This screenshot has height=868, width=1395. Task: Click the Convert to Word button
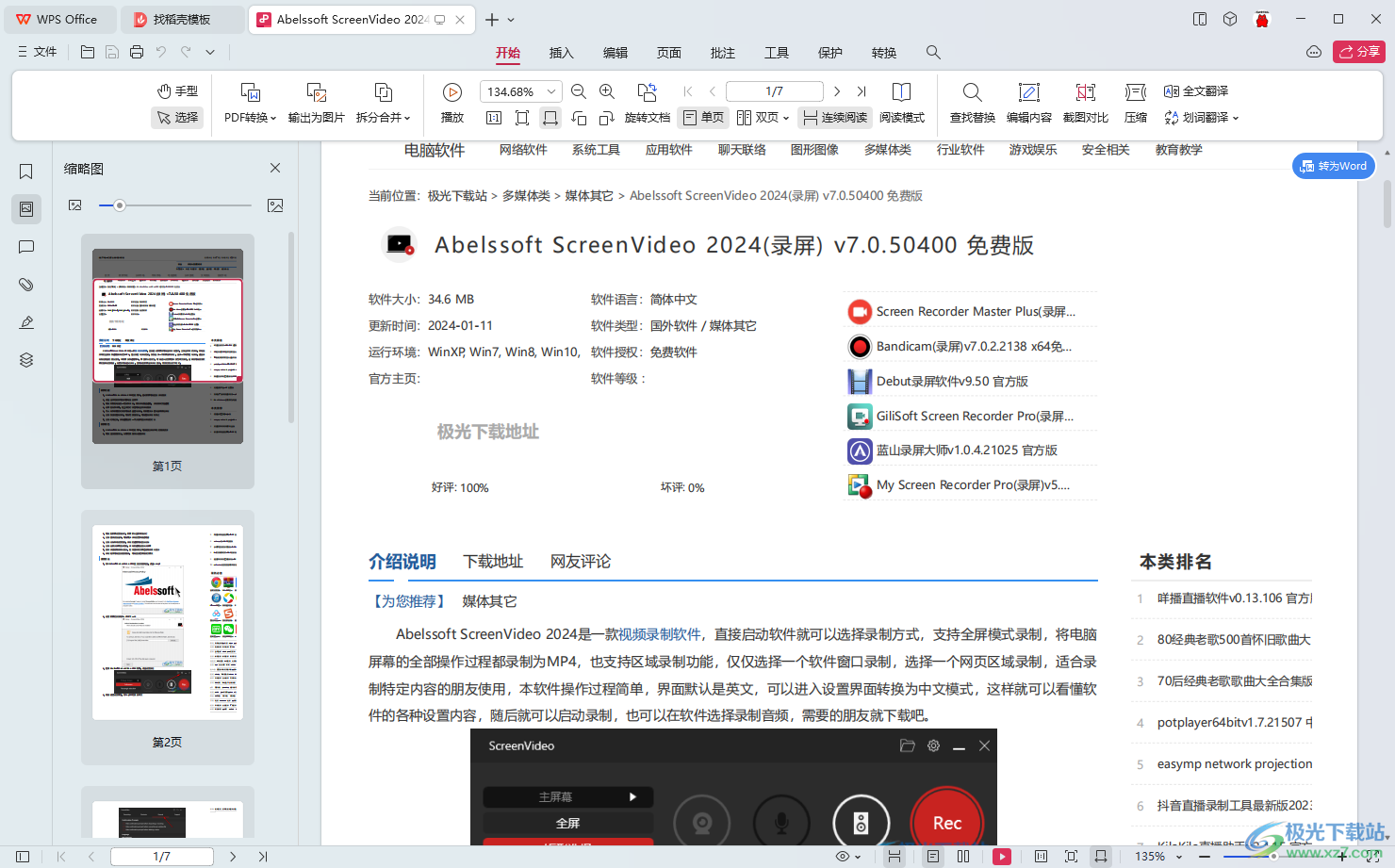coord(1334,166)
